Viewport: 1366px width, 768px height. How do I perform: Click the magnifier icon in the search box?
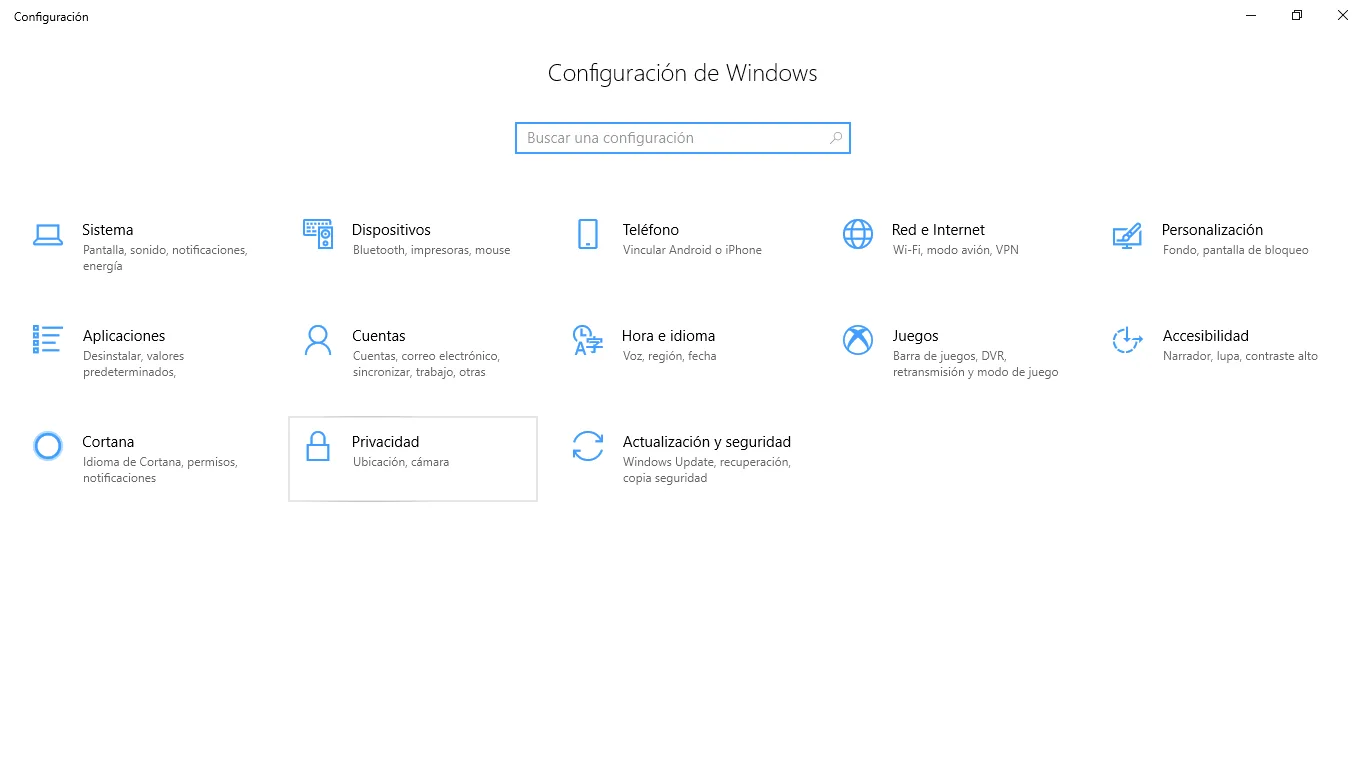pos(836,138)
